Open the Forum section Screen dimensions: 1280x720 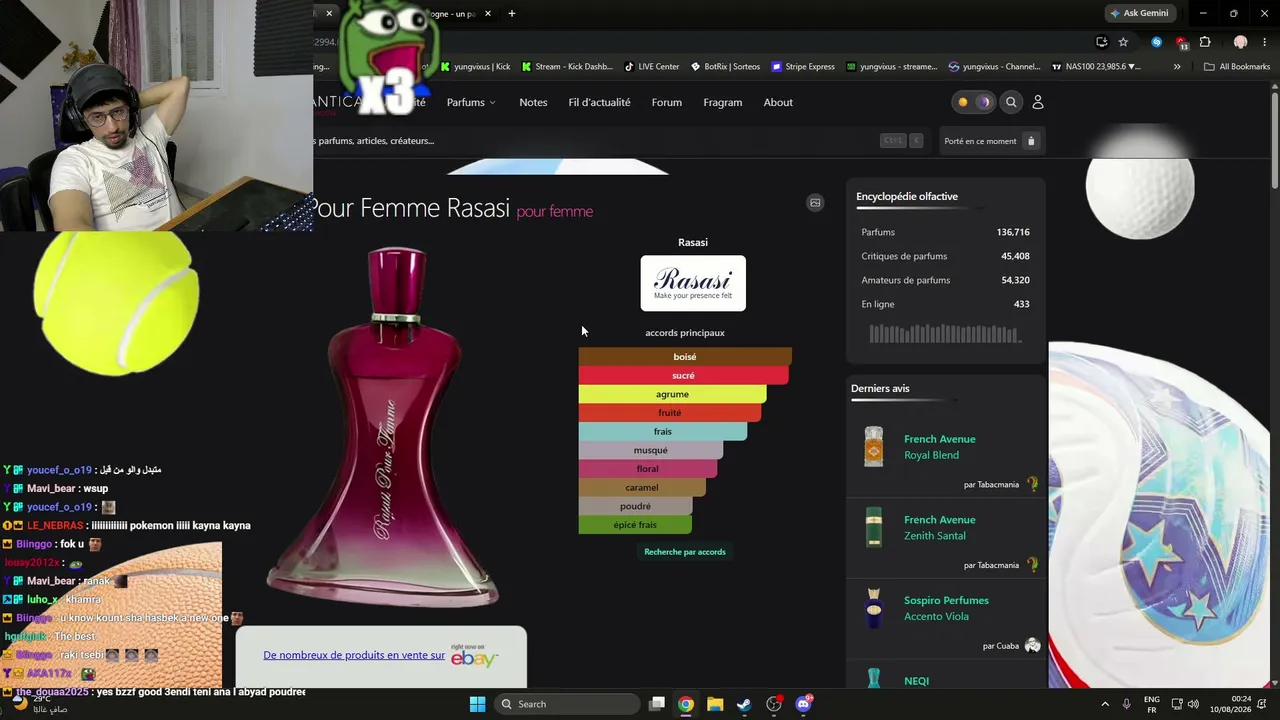[x=667, y=102]
